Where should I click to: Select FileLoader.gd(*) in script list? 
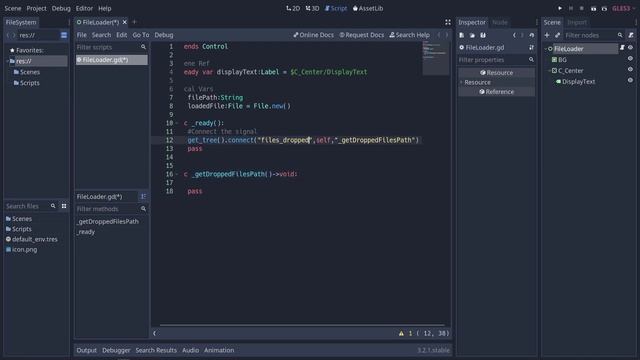[x=111, y=60]
